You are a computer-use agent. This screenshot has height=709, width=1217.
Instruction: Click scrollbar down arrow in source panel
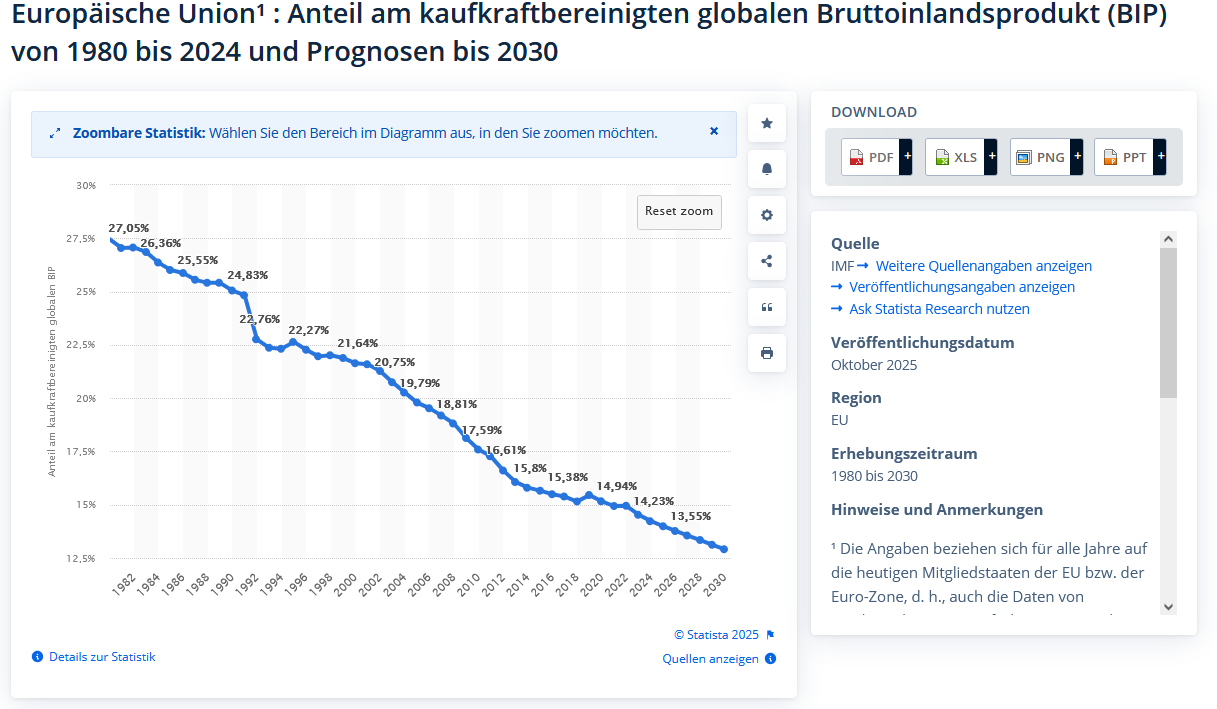click(x=1168, y=606)
